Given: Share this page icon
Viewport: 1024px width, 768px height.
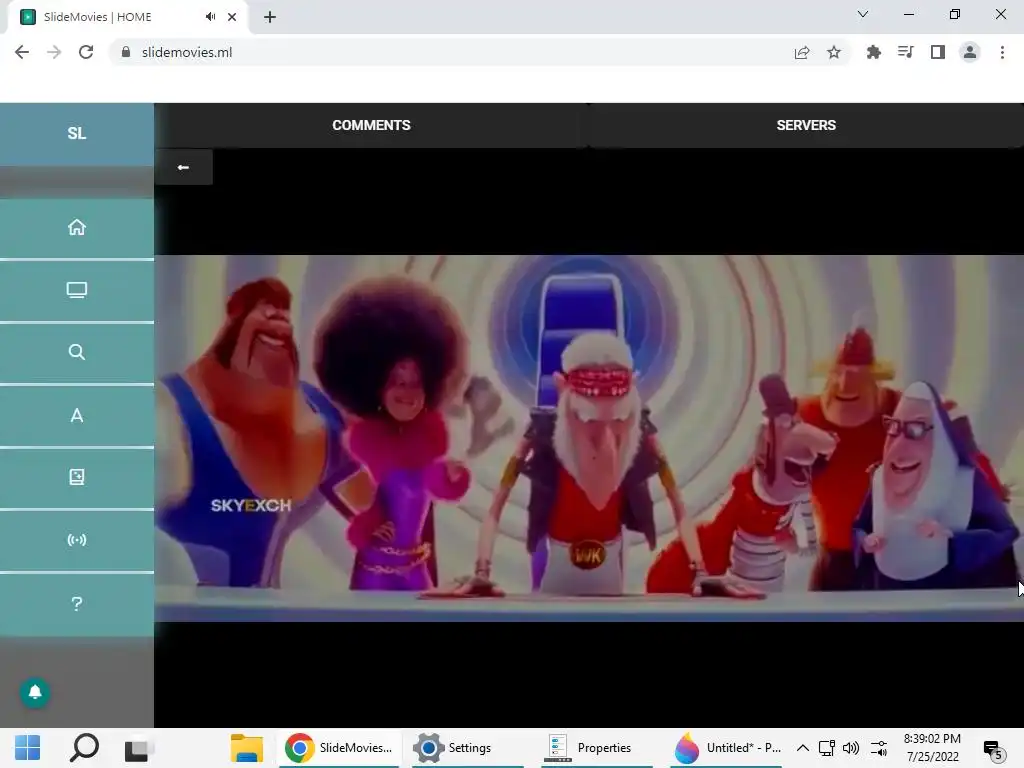Looking at the screenshot, I should point(802,52).
